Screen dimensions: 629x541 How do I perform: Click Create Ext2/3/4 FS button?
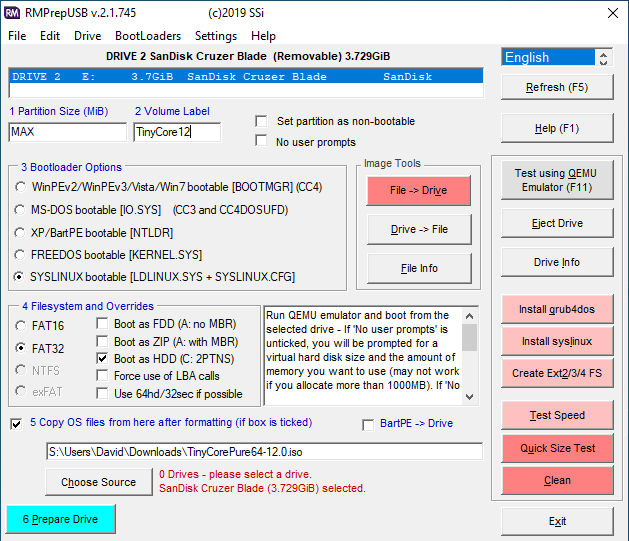557,373
